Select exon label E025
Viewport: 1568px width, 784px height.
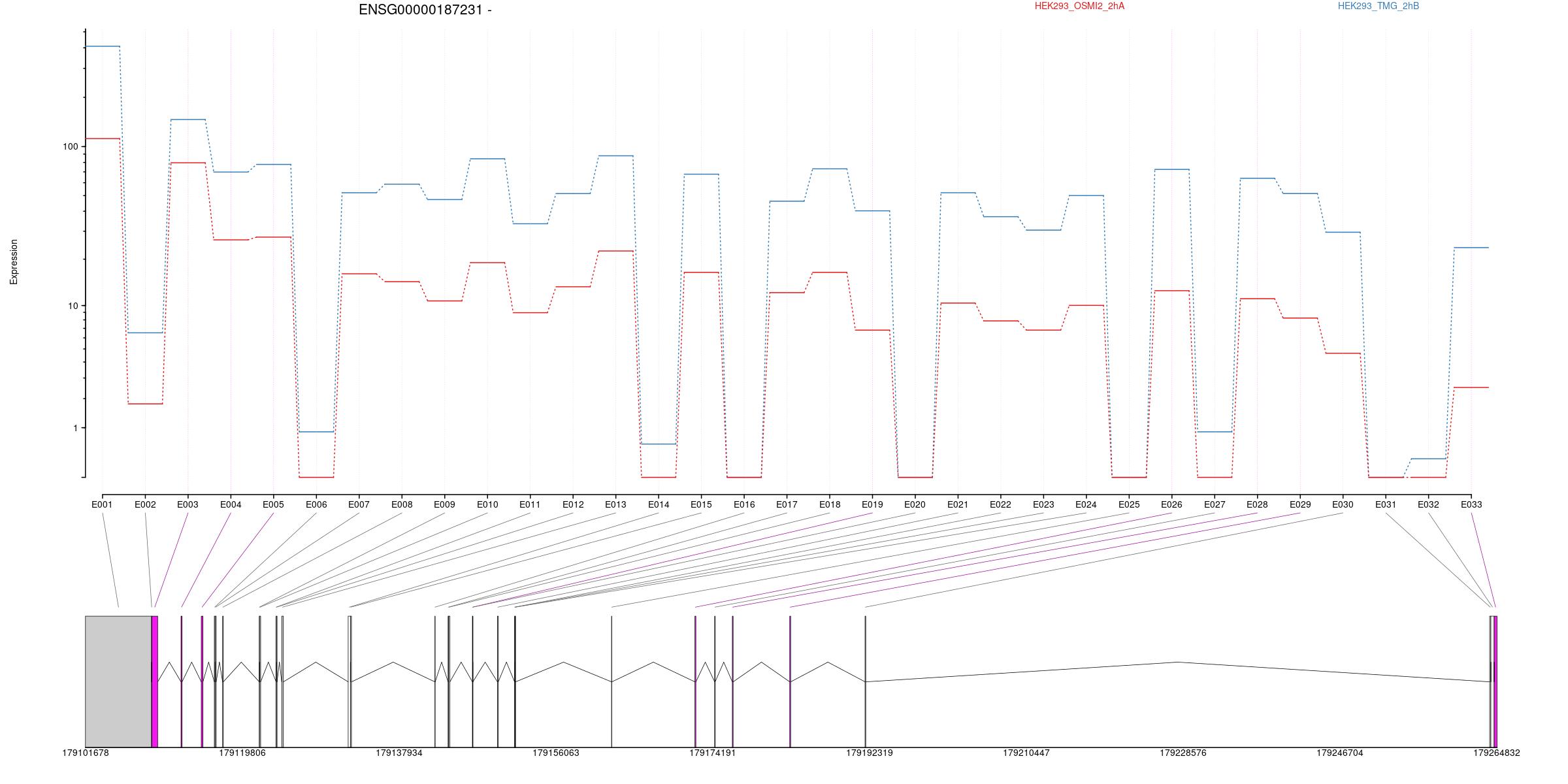[1129, 504]
